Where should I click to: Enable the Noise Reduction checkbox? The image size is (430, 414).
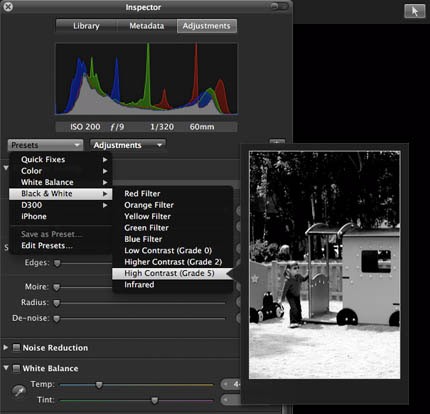pyautogui.click(x=16, y=348)
